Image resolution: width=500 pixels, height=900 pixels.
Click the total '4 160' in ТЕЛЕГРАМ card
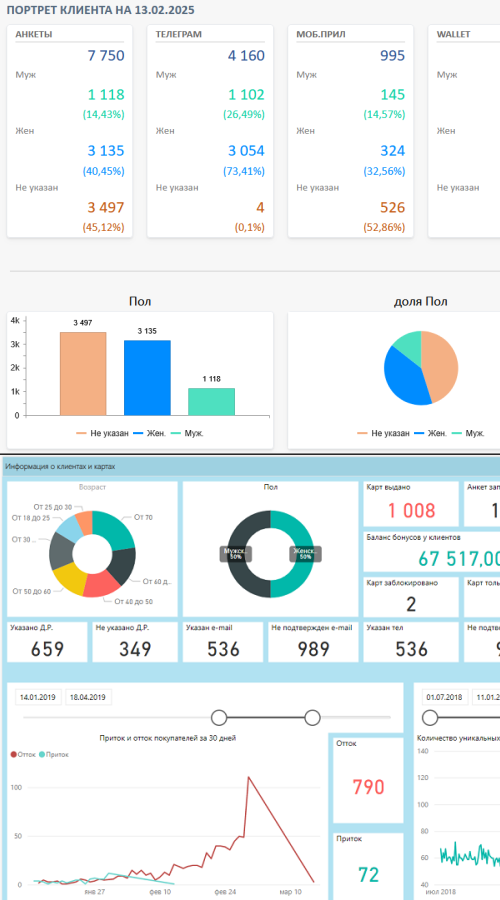click(x=246, y=56)
